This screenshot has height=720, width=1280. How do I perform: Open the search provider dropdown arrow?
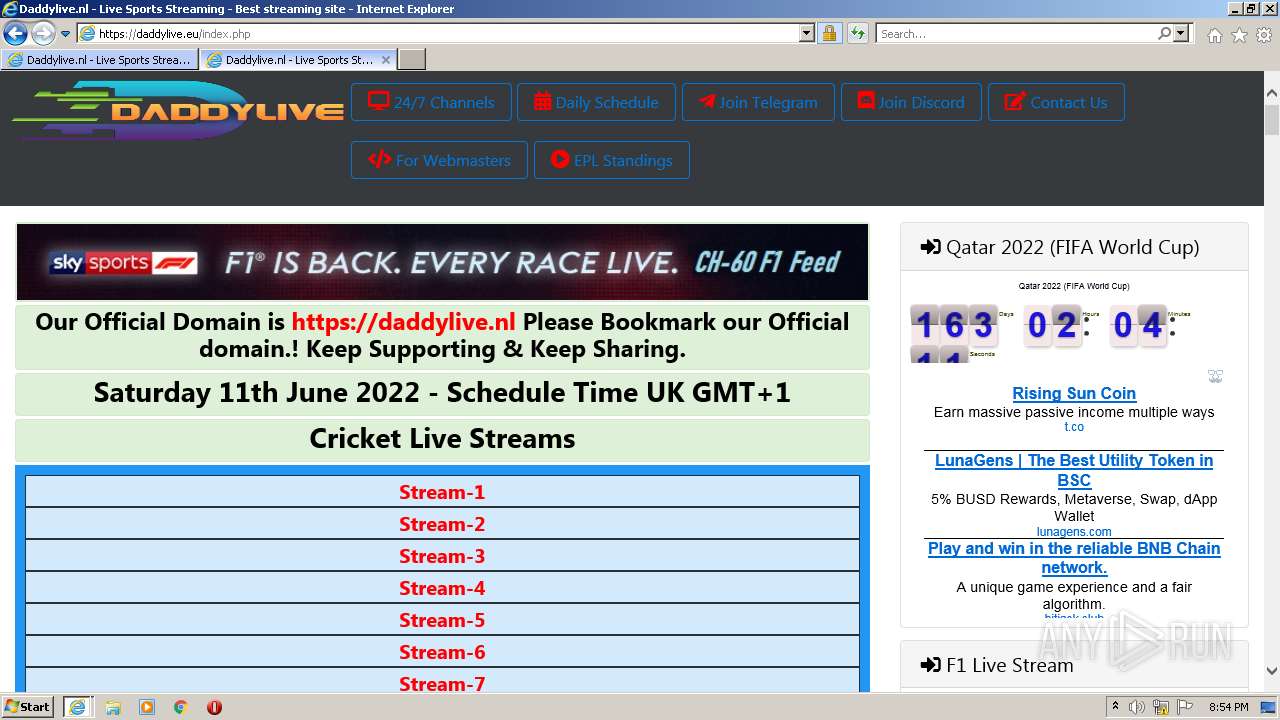click(x=1181, y=33)
